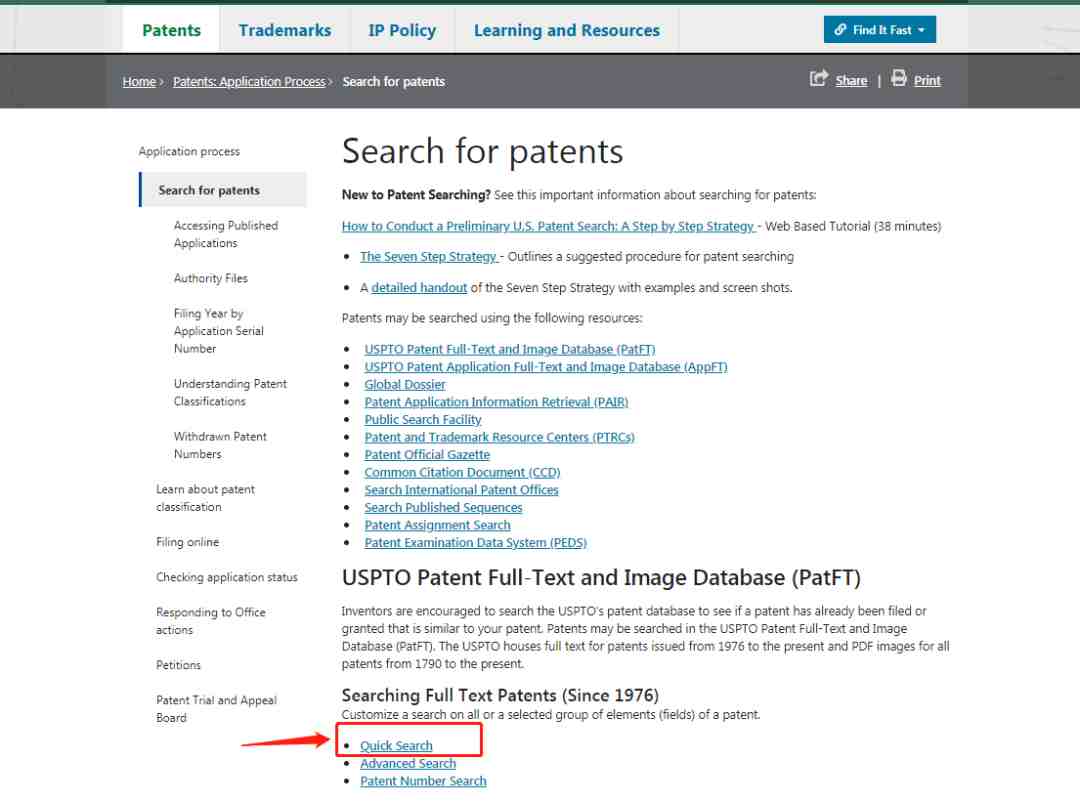
Task: Click the Search for patents page heading
Action: point(482,151)
